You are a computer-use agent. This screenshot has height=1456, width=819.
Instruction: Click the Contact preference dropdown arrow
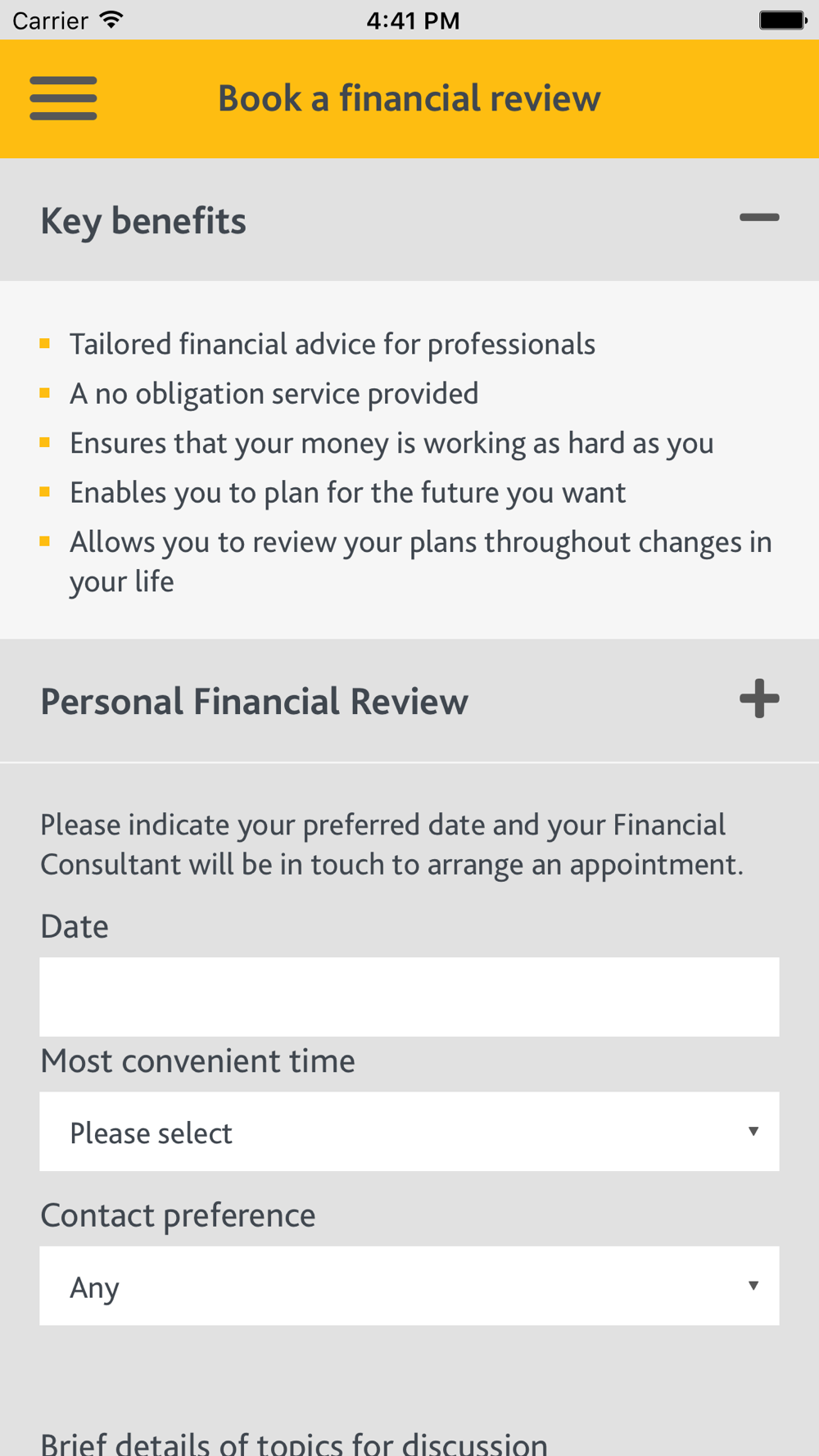click(753, 1286)
